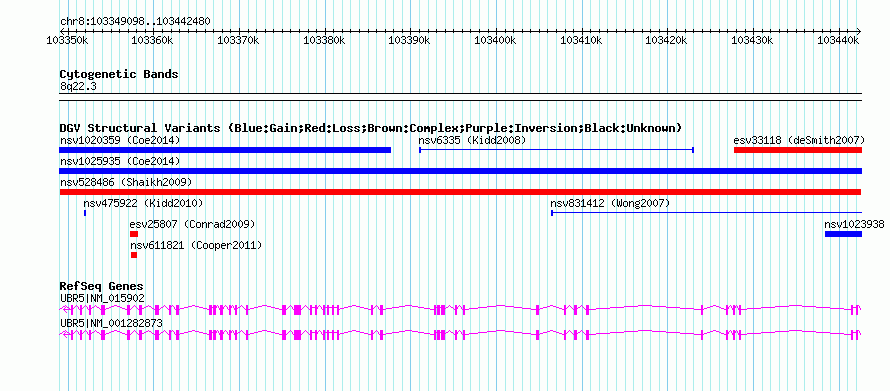The image size is (890, 391).
Task: Click the DGV Structural Variants track heading
Action: click(371, 127)
